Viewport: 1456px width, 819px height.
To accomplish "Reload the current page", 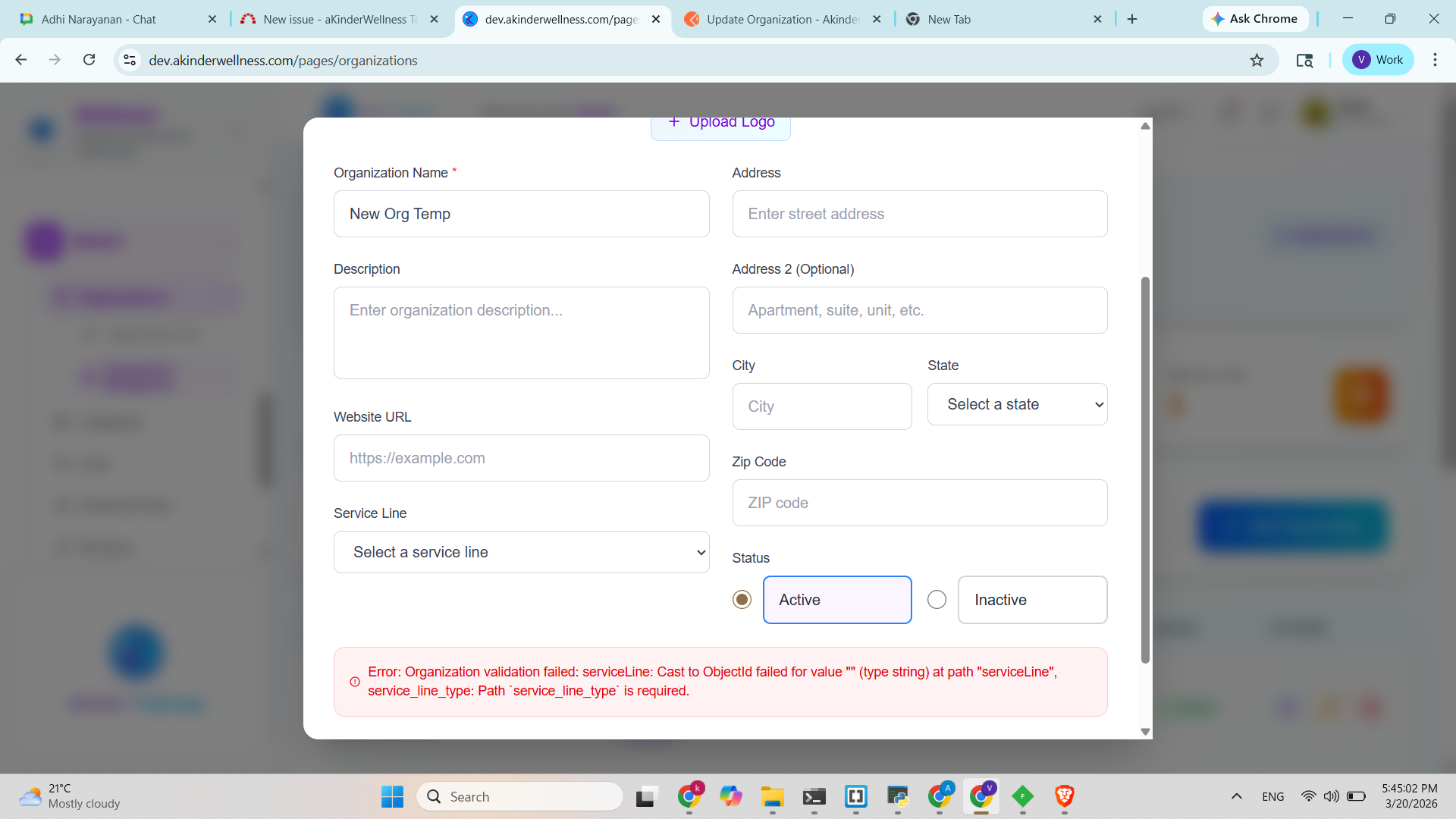I will coord(89,60).
